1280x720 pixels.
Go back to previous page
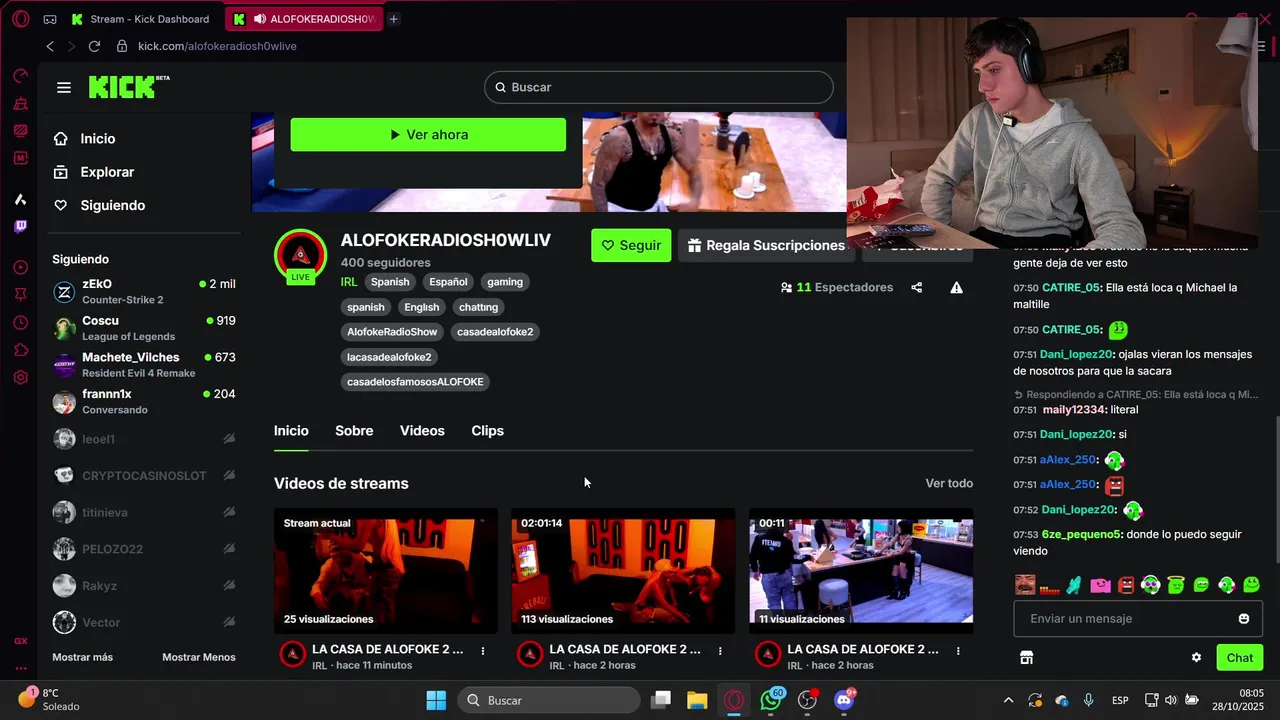pos(50,46)
